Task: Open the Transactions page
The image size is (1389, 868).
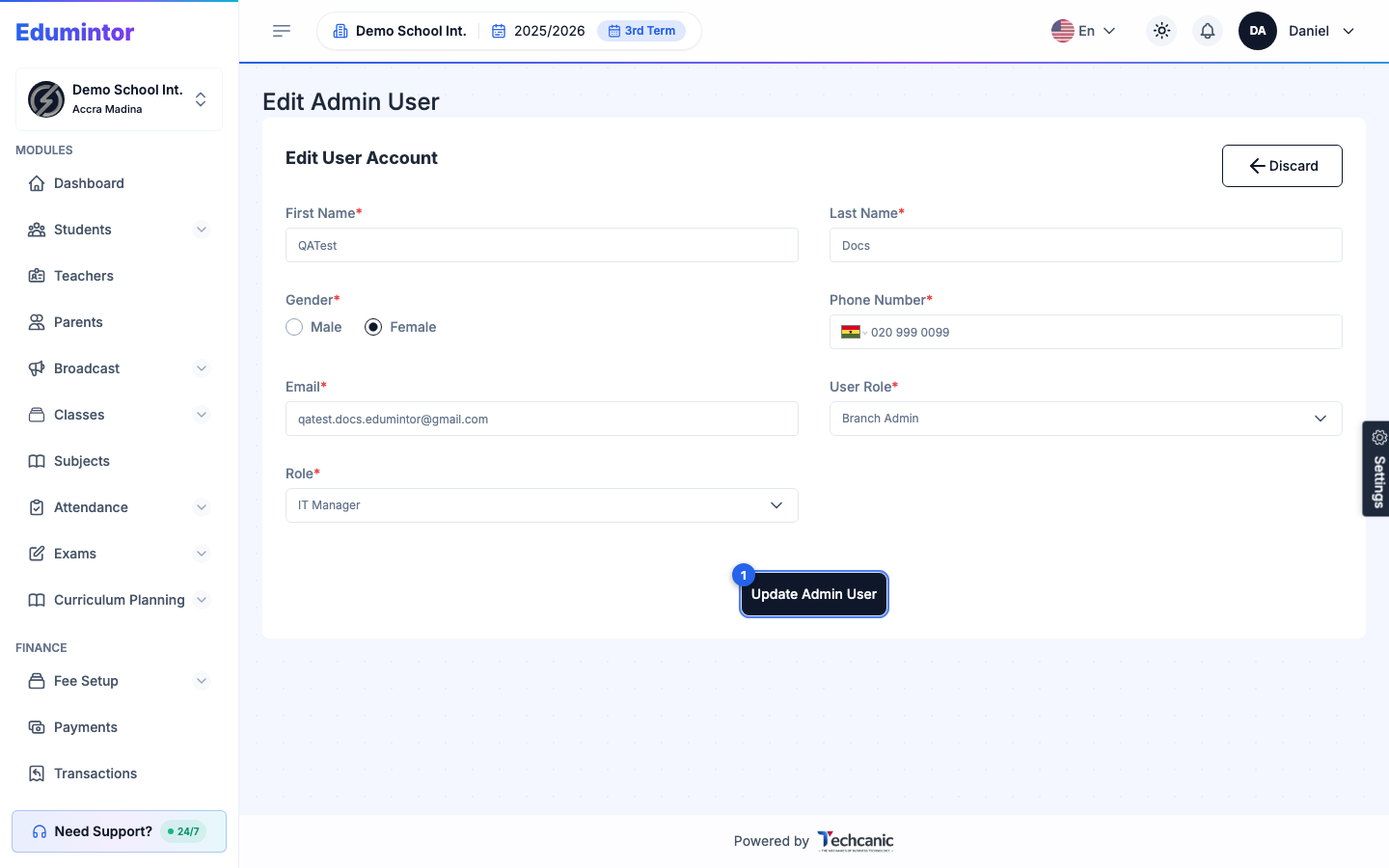Action: [x=119, y=773]
